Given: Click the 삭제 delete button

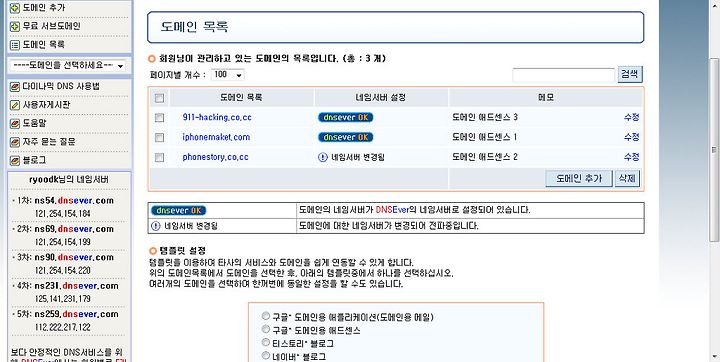Looking at the screenshot, I should pyautogui.click(x=627, y=178).
